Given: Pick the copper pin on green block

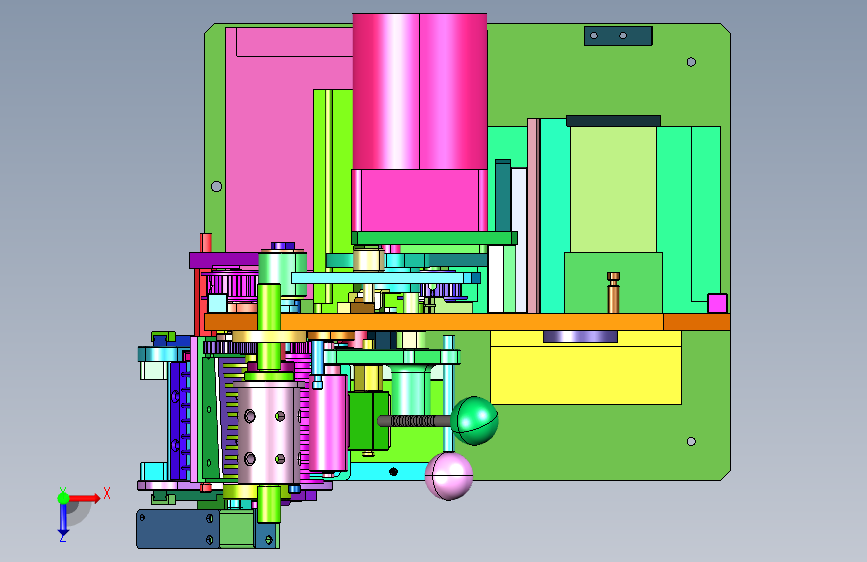Looking at the screenshot, I should (x=613, y=293).
